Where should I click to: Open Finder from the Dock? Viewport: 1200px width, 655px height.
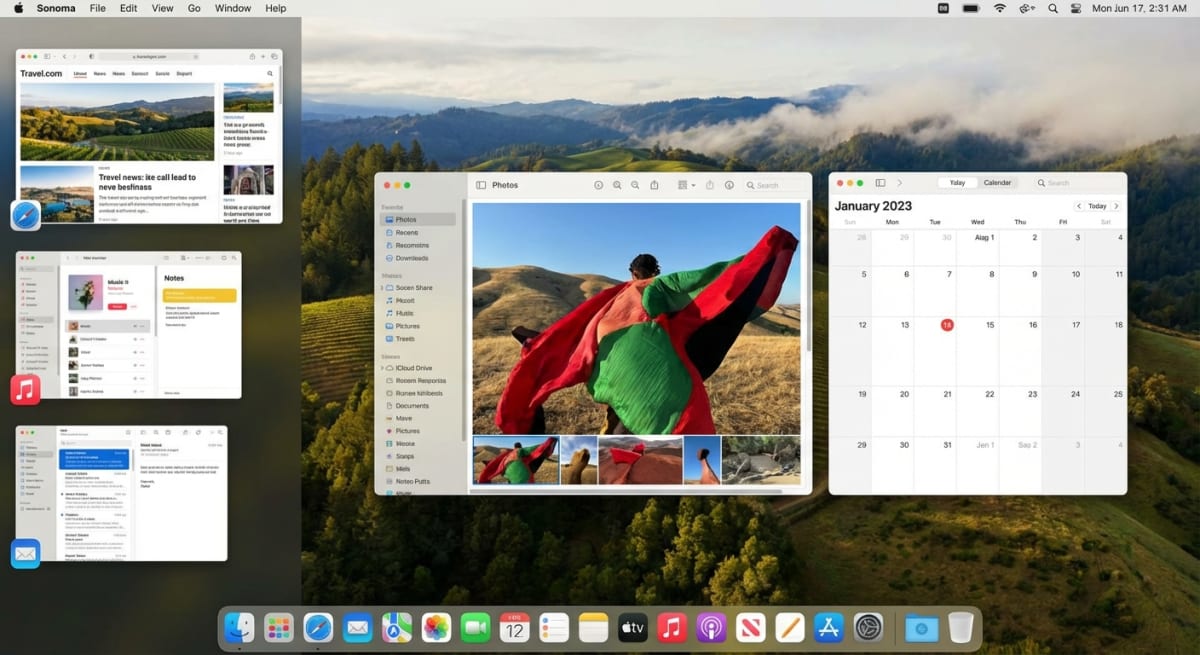click(x=239, y=628)
